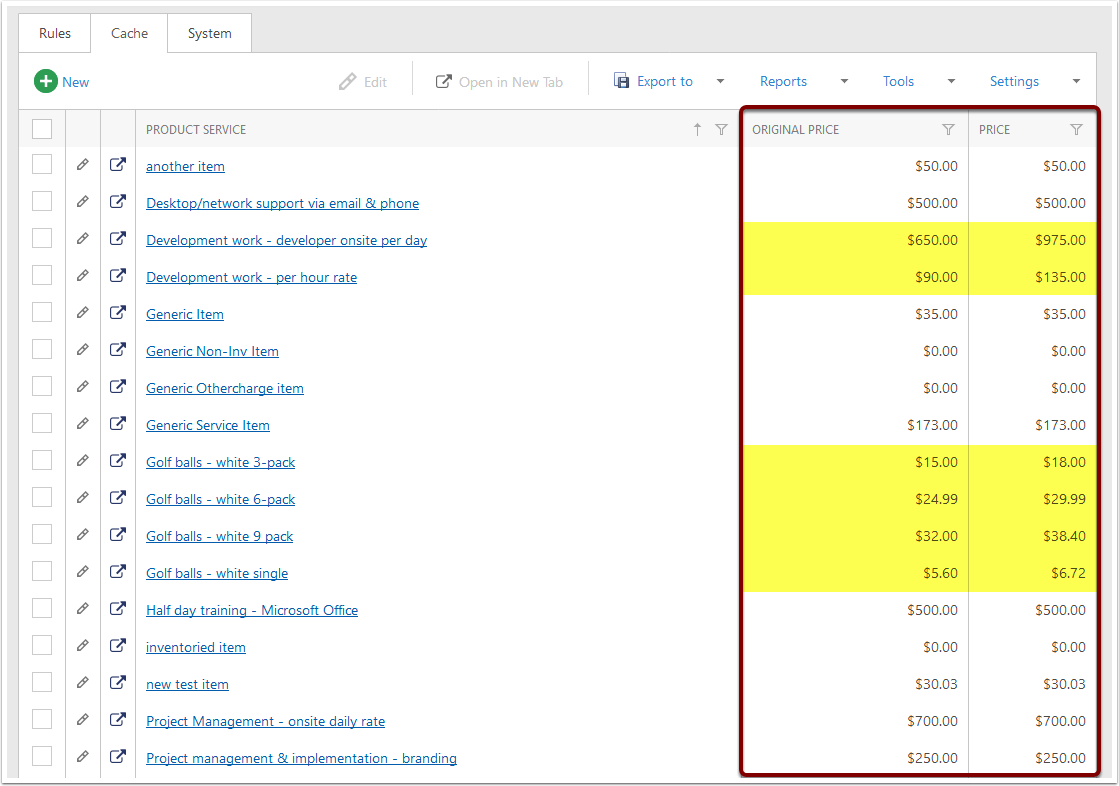Viewport: 1119px width, 786px height.
Task: Tick the Development work developer onsite checkbox
Action: point(42,238)
